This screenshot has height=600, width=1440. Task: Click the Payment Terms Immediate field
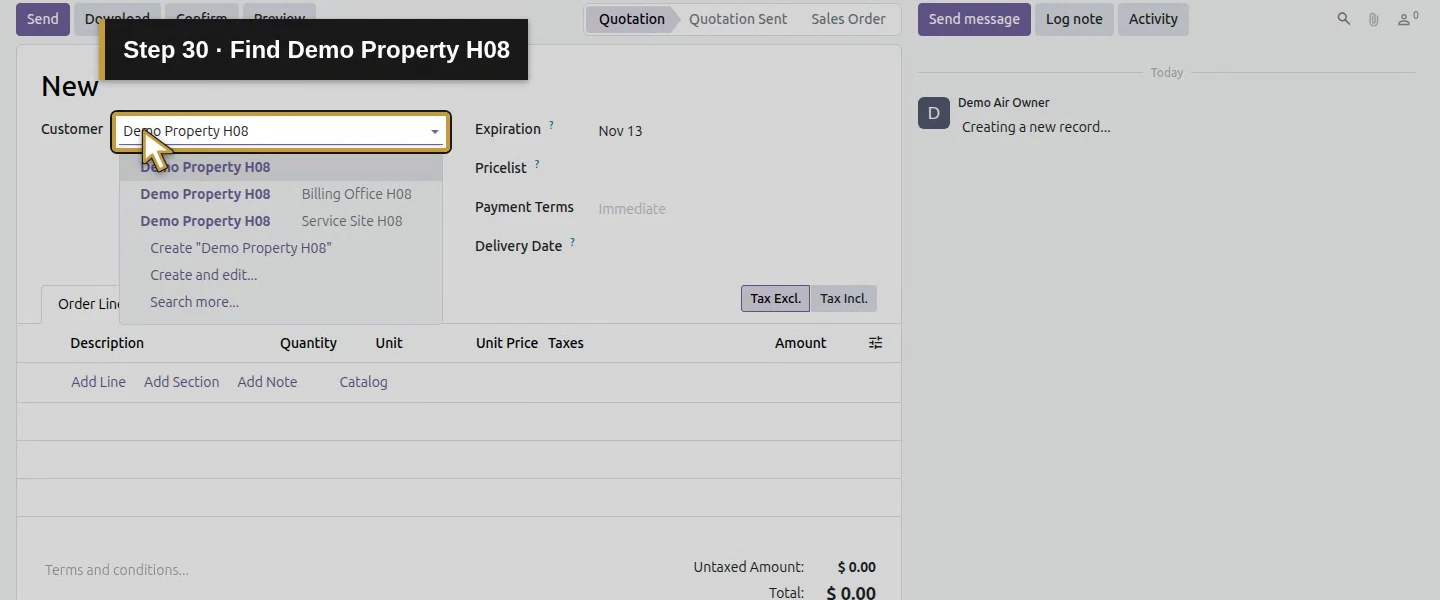click(737, 209)
